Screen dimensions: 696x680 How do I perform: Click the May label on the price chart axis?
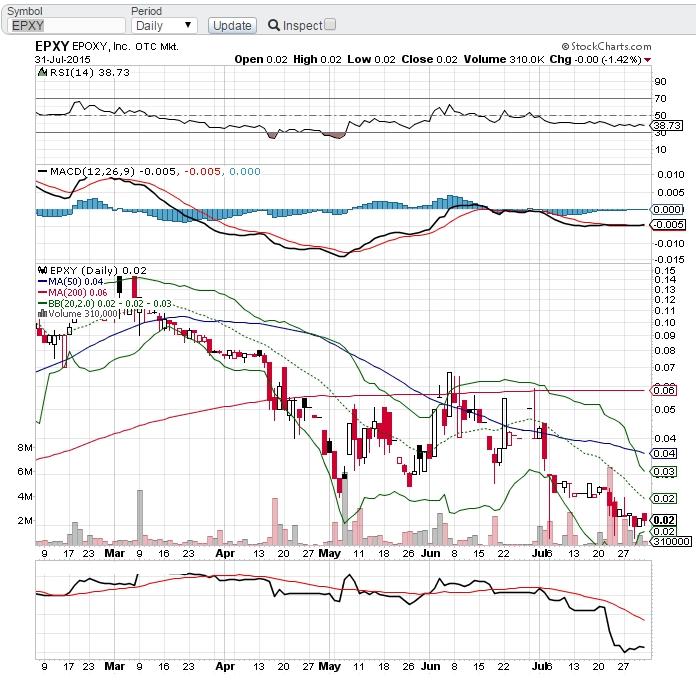point(329,553)
